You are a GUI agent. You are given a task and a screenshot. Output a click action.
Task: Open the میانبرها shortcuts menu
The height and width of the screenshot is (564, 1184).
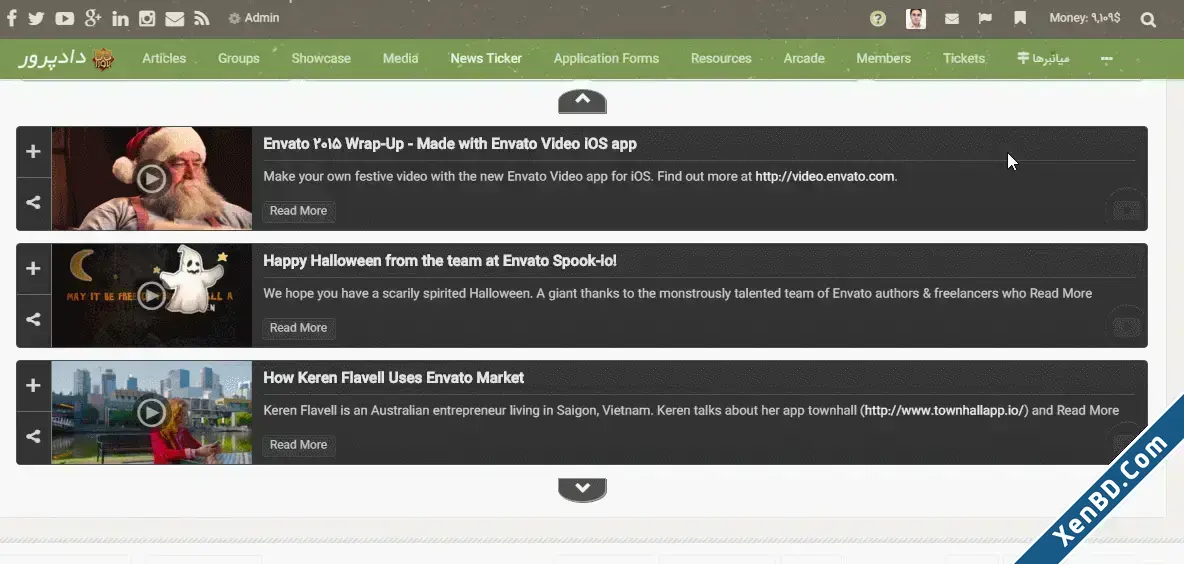1043,58
